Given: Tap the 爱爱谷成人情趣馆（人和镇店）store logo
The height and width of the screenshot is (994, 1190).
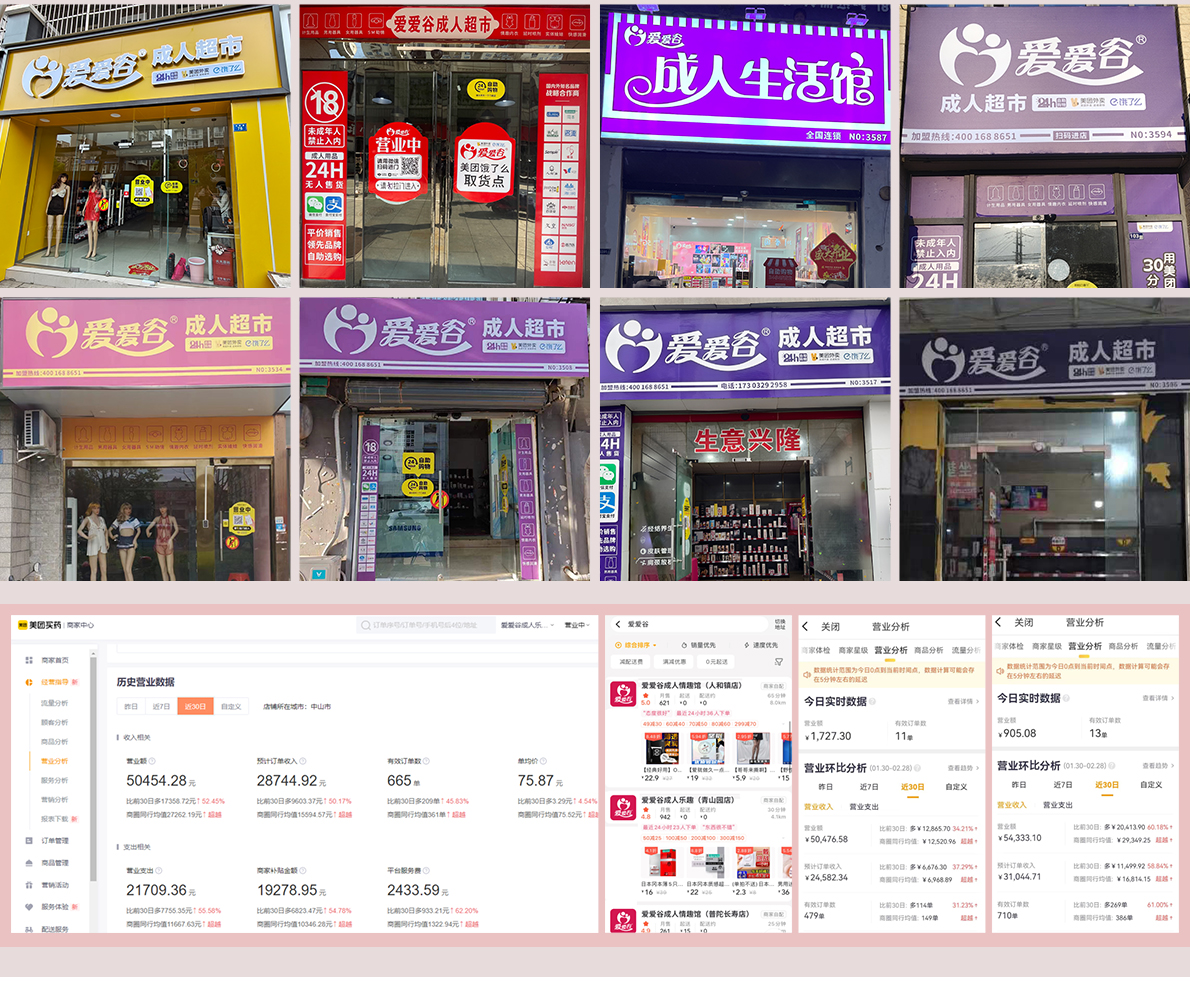Looking at the screenshot, I should tap(623, 694).
